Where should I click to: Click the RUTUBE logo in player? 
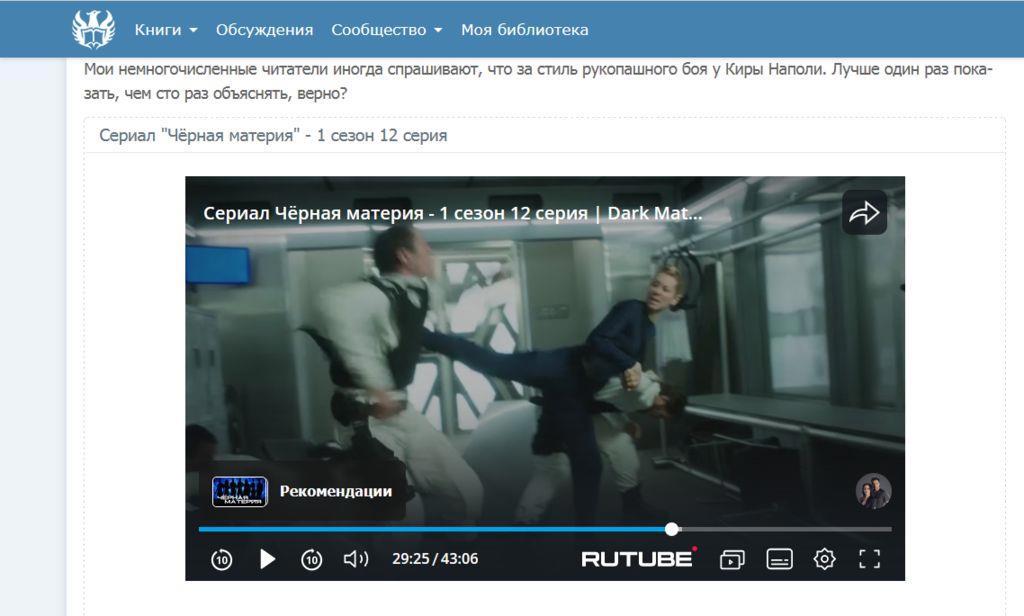tap(639, 559)
